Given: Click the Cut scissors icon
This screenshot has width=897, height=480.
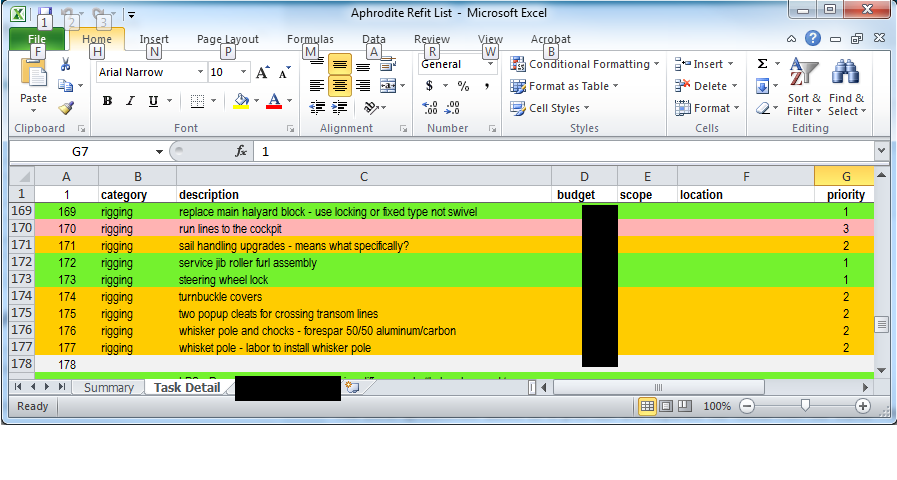Looking at the screenshot, I should point(66,64).
